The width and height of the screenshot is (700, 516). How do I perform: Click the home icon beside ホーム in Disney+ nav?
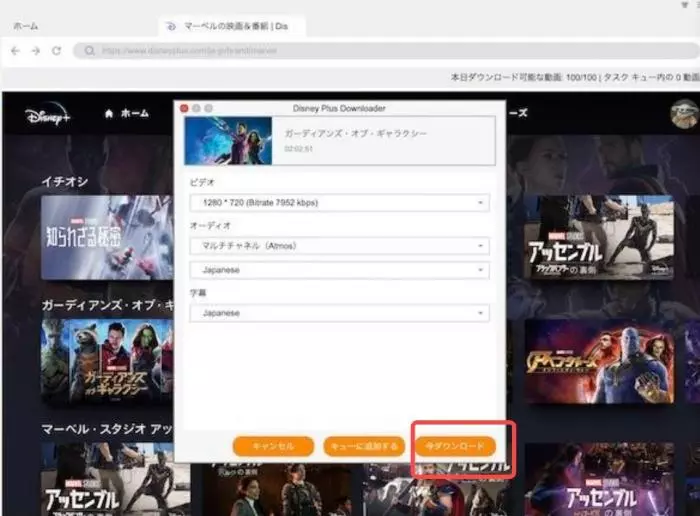click(109, 114)
